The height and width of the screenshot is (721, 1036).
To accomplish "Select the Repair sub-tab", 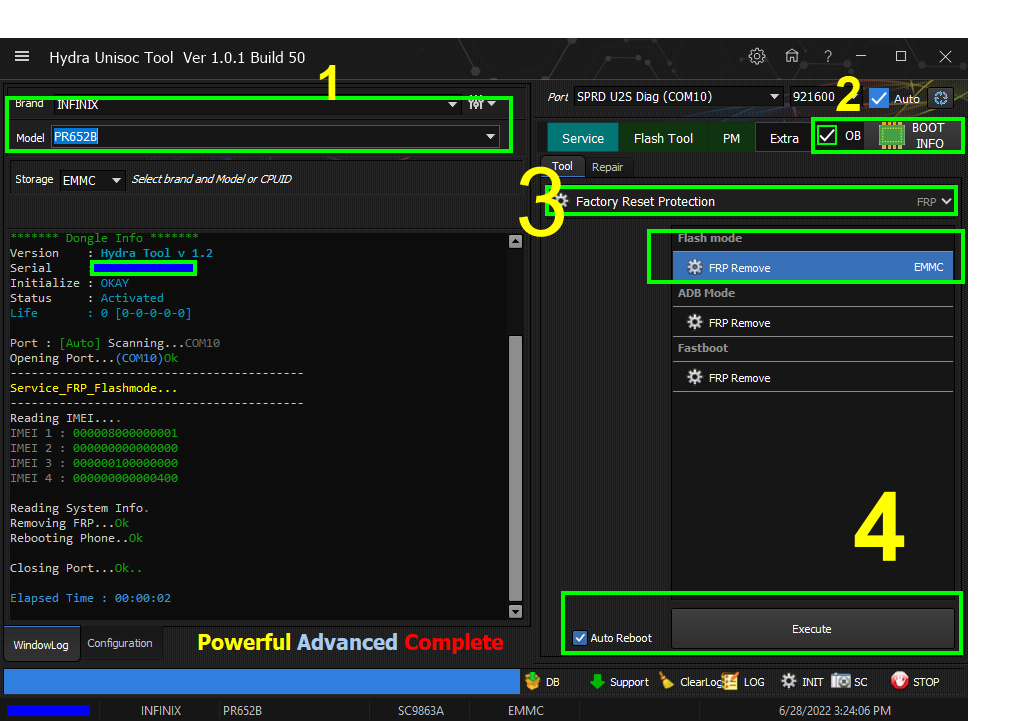I will (x=607, y=167).
